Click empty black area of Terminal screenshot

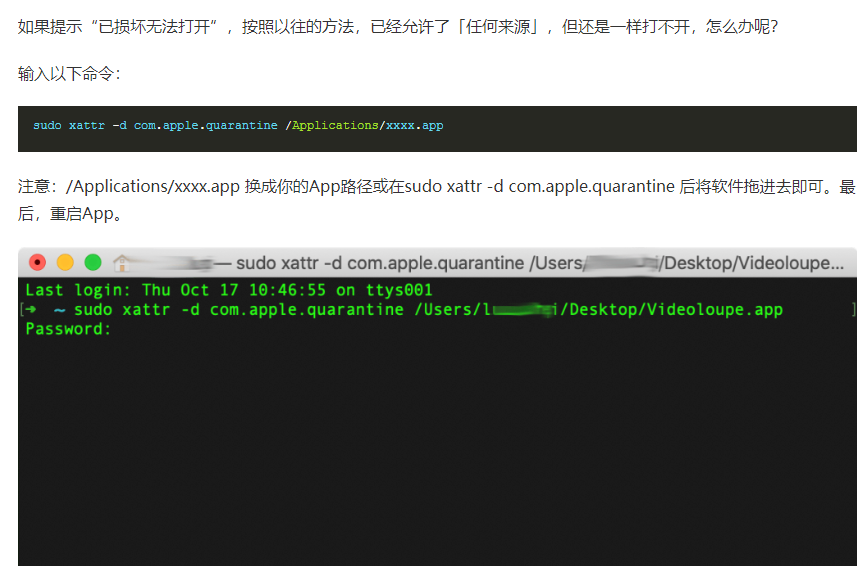430,450
